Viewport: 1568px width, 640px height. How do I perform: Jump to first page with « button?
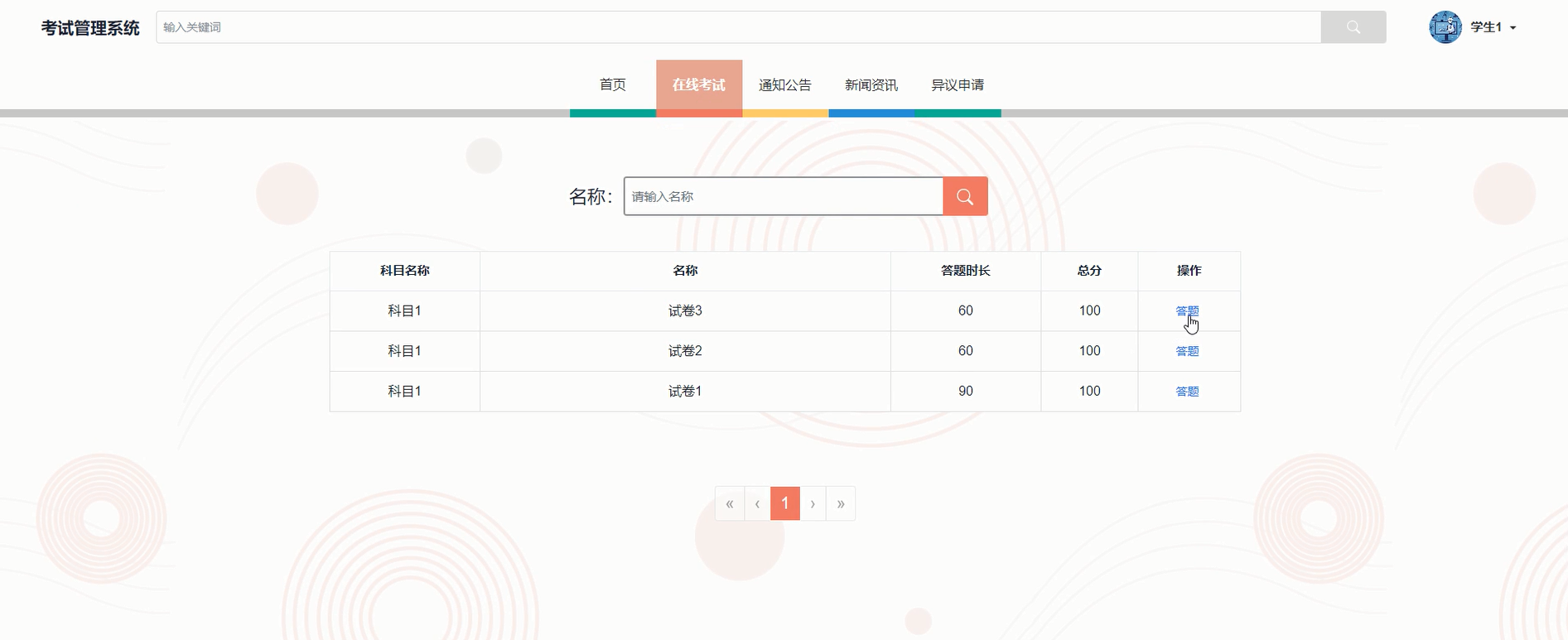730,503
